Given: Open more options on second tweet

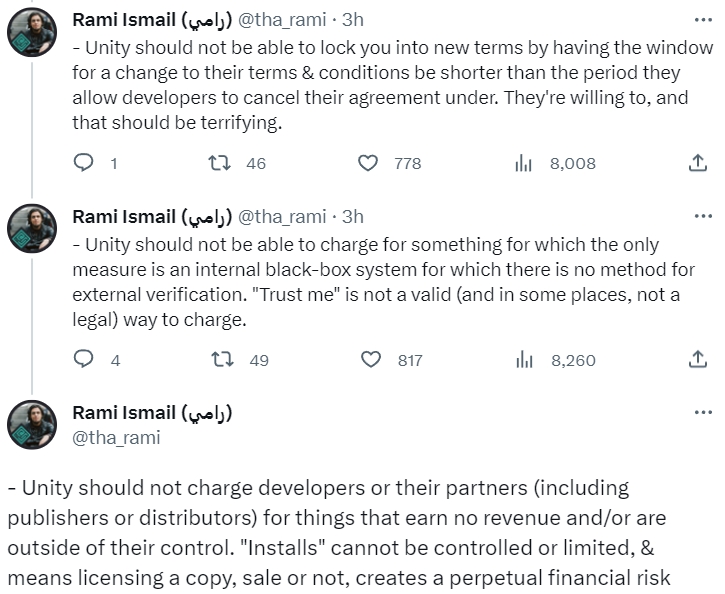Looking at the screenshot, I should click(703, 216).
